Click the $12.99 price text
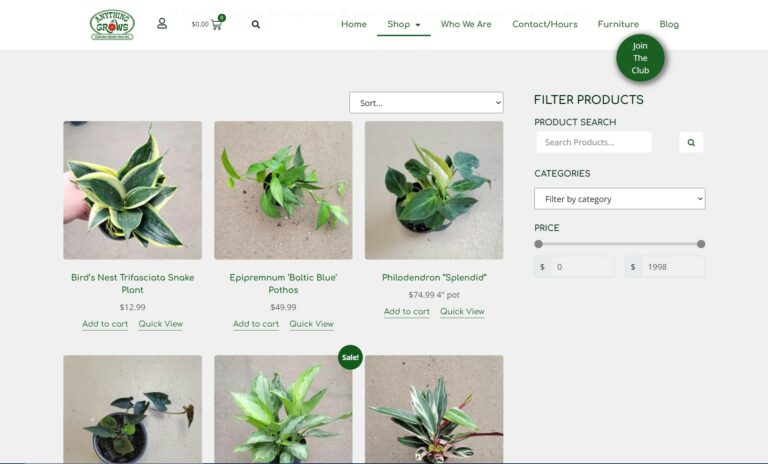The height and width of the screenshot is (464, 768). coord(132,307)
